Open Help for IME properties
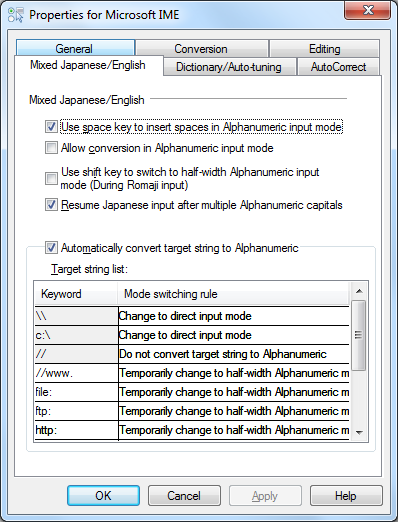Viewport: 398px width, 522px height. (346, 496)
